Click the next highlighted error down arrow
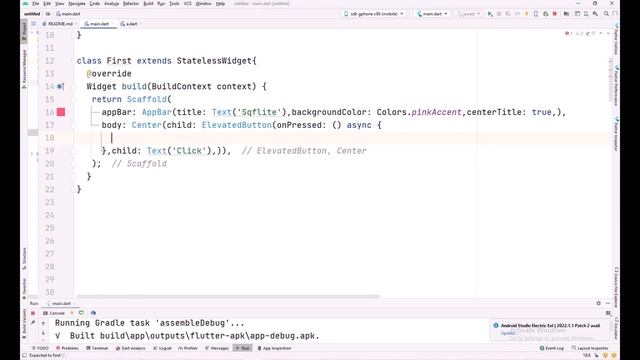Image resolution: width=640 pixels, height=360 pixels. (x=608, y=33)
